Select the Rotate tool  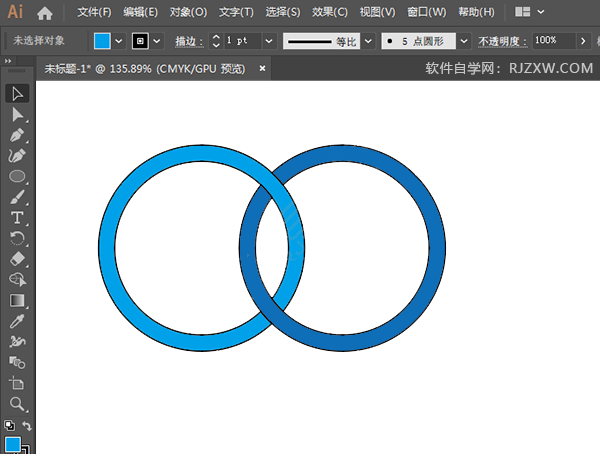click(x=17, y=238)
